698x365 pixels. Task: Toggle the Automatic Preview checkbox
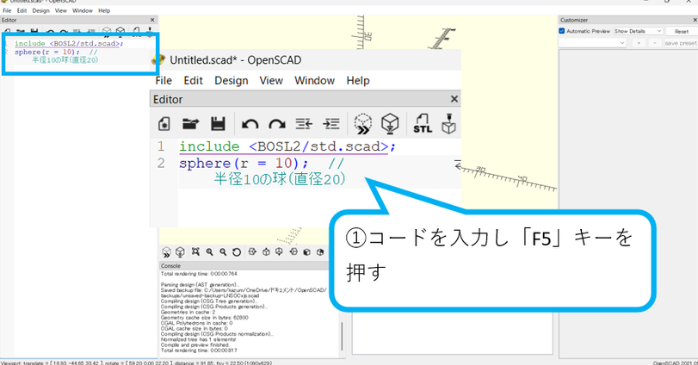coord(562,31)
